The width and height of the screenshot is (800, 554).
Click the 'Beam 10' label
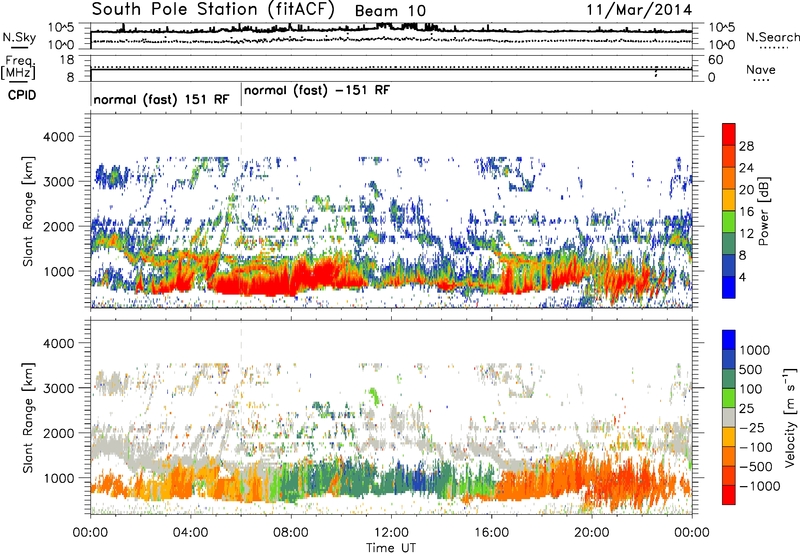pyautogui.click(x=390, y=11)
